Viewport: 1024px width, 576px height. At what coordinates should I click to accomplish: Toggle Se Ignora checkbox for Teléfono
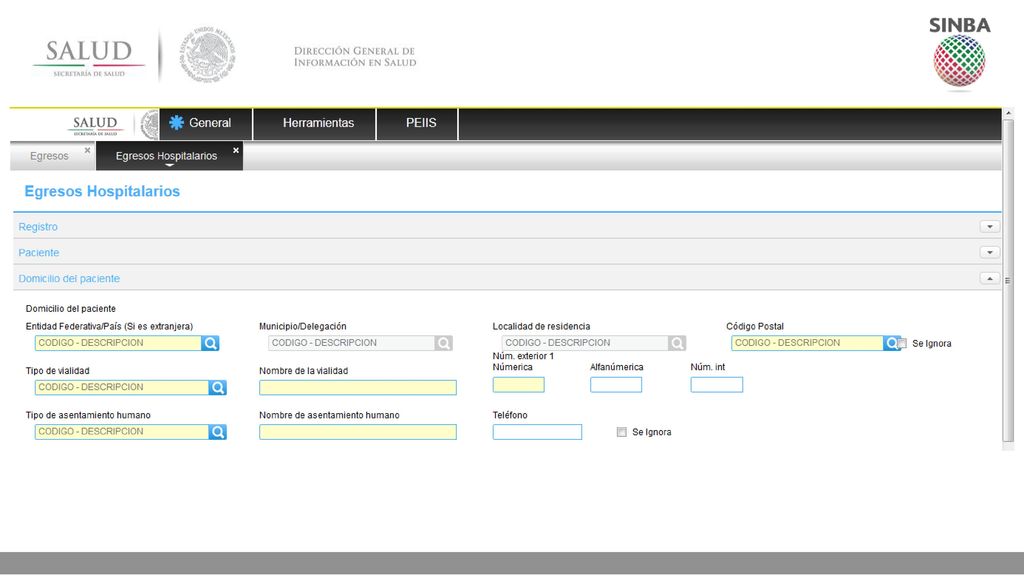pyautogui.click(x=622, y=432)
